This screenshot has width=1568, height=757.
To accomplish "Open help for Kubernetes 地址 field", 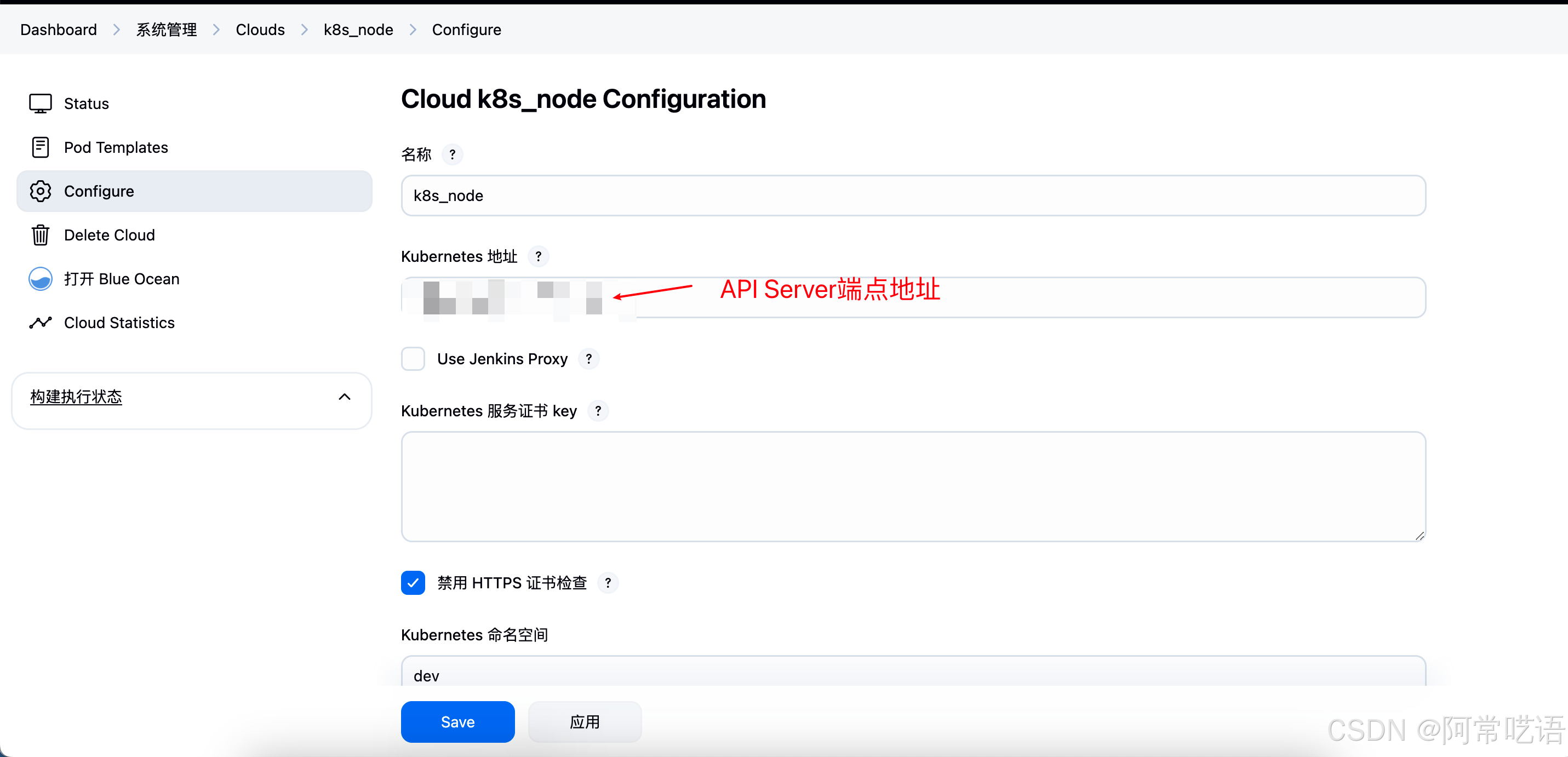I will pyautogui.click(x=538, y=257).
